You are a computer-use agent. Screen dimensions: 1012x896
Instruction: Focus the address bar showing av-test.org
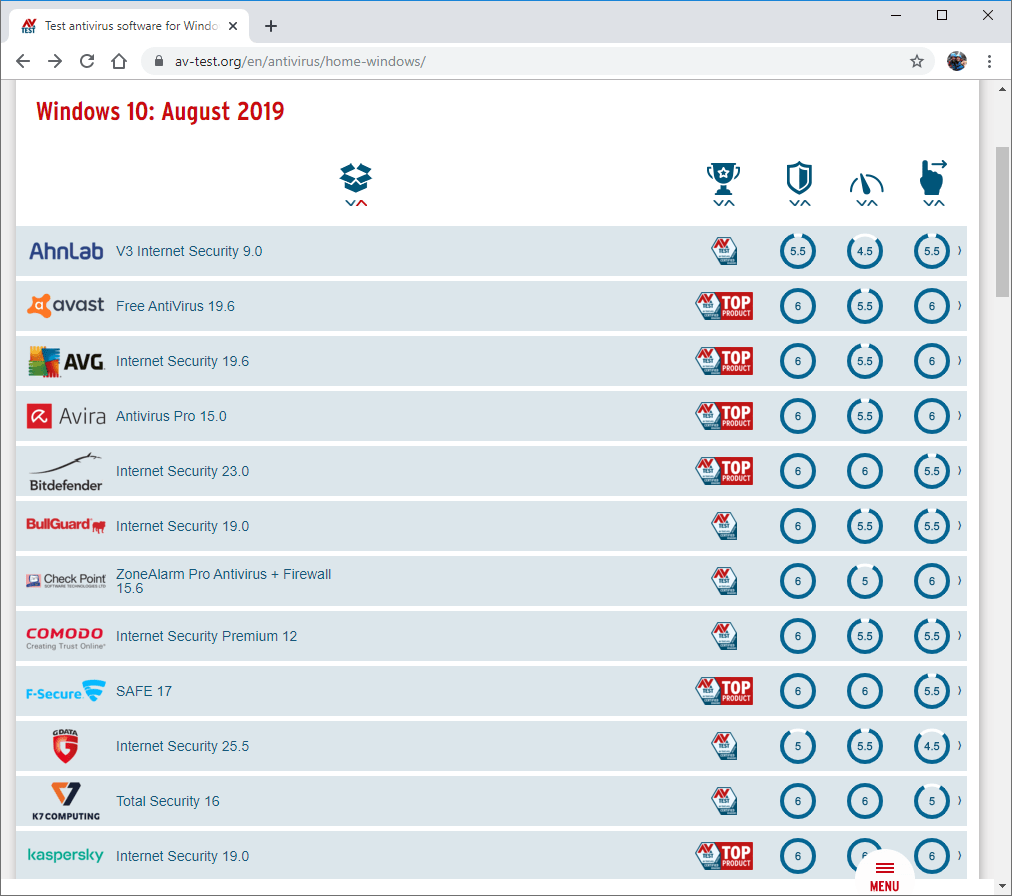538,61
